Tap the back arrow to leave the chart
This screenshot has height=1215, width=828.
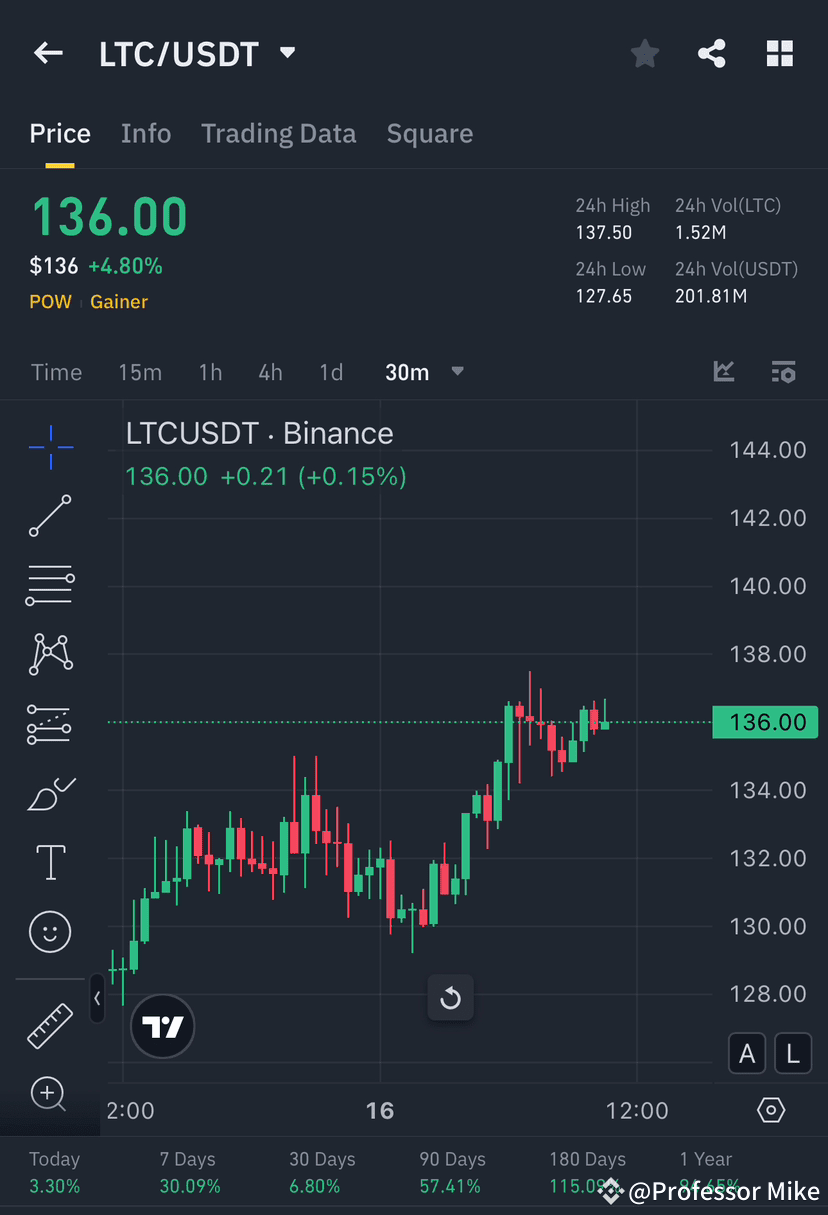pyautogui.click(x=48, y=53)
